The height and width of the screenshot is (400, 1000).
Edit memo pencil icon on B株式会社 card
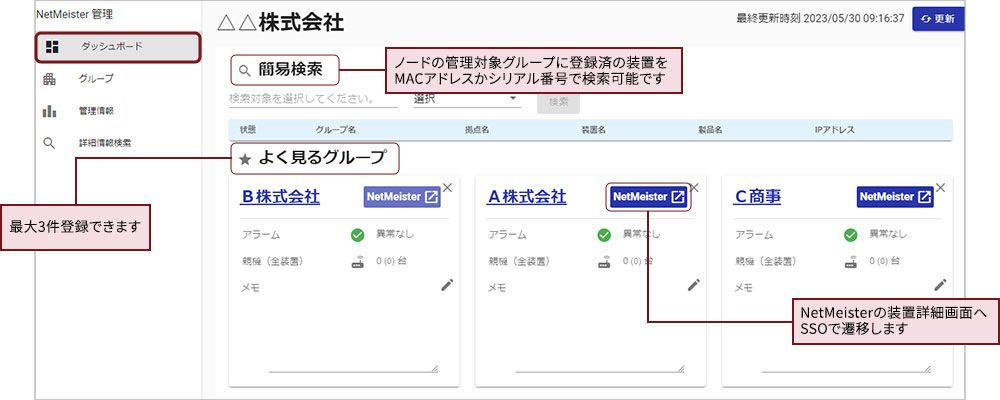click(447, 285)
